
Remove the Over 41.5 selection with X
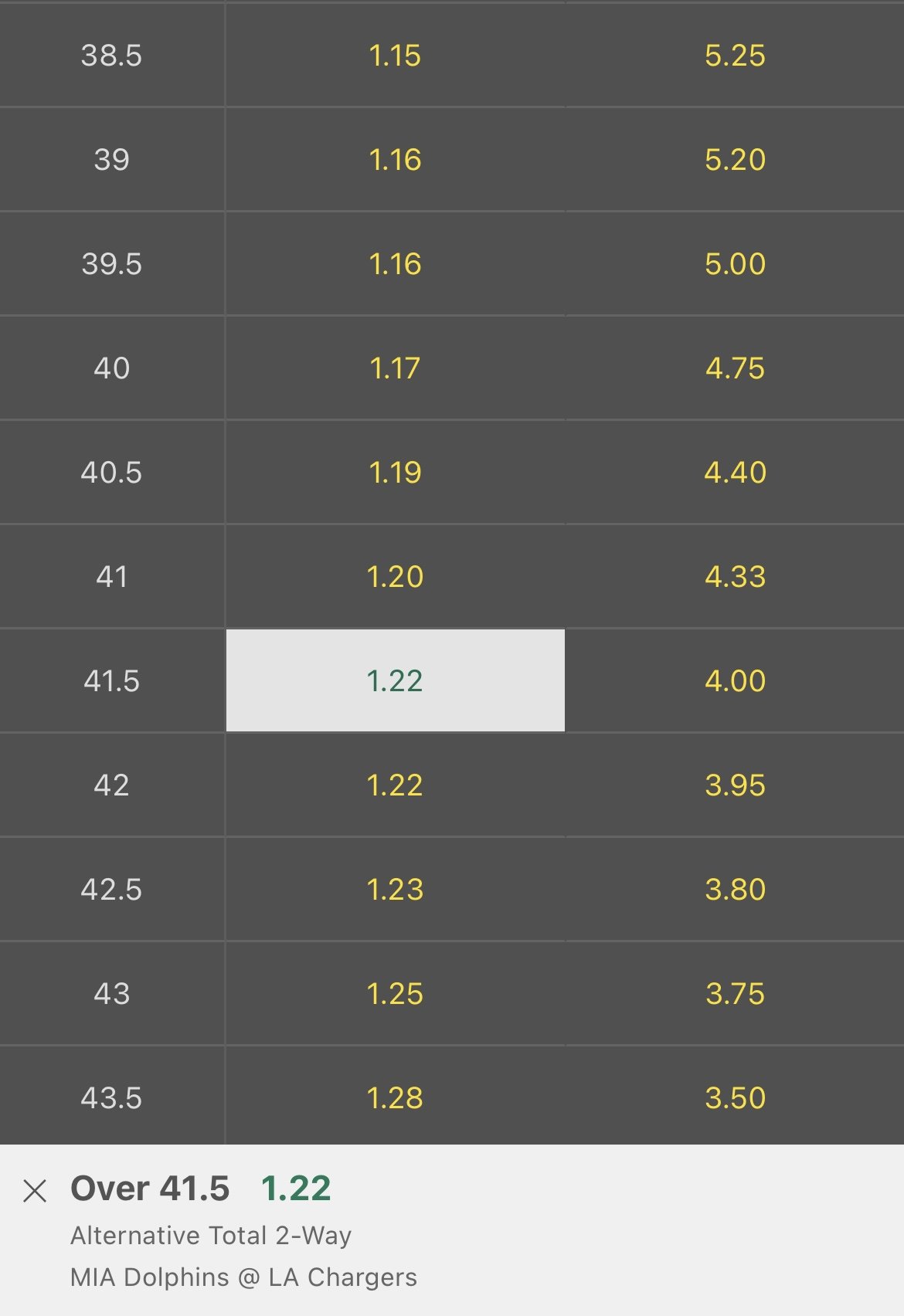(x=35, y=1191)
